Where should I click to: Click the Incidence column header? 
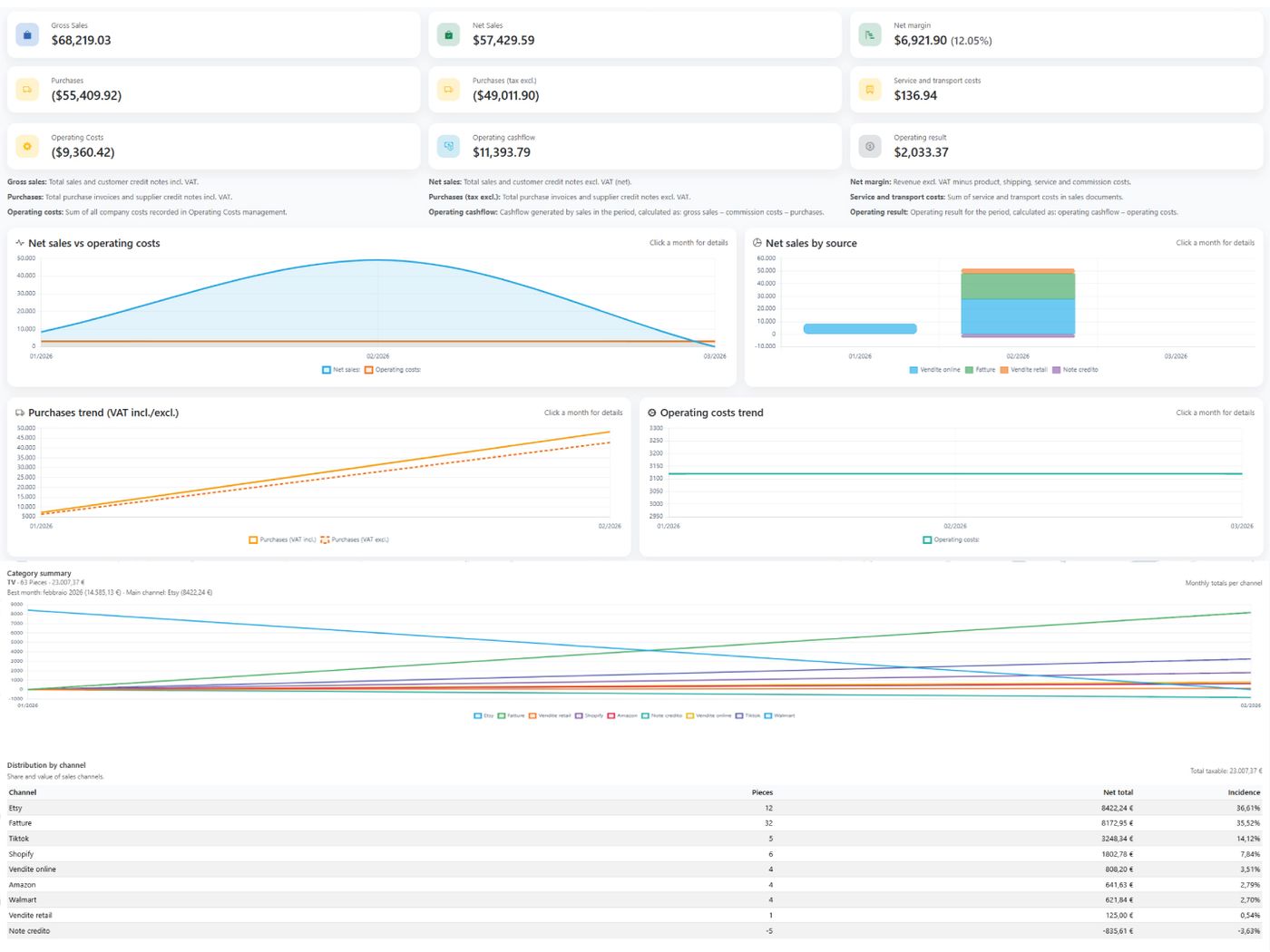click(1244, 792)
